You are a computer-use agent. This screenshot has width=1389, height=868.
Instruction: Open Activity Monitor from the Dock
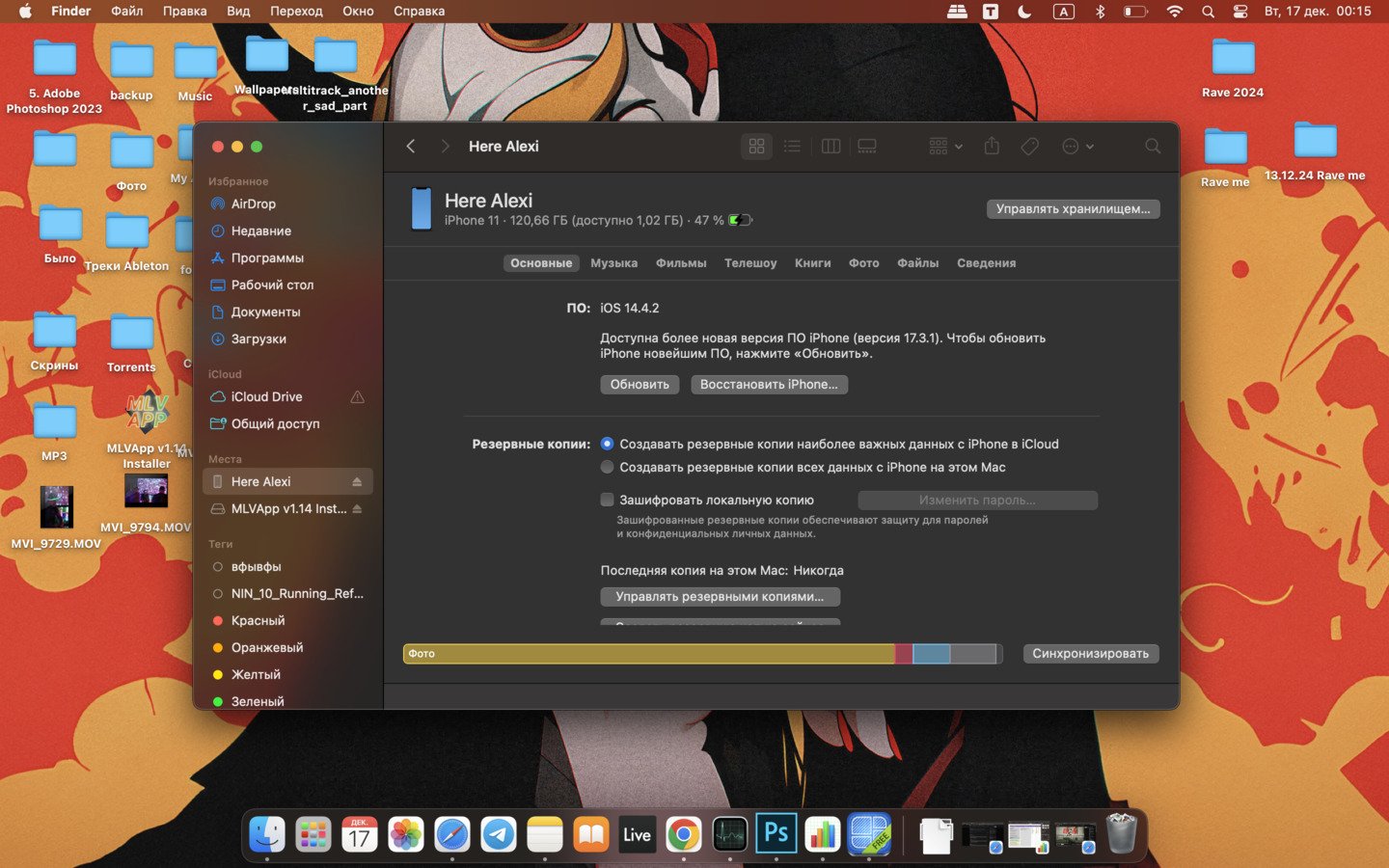(x=730, y=834)
